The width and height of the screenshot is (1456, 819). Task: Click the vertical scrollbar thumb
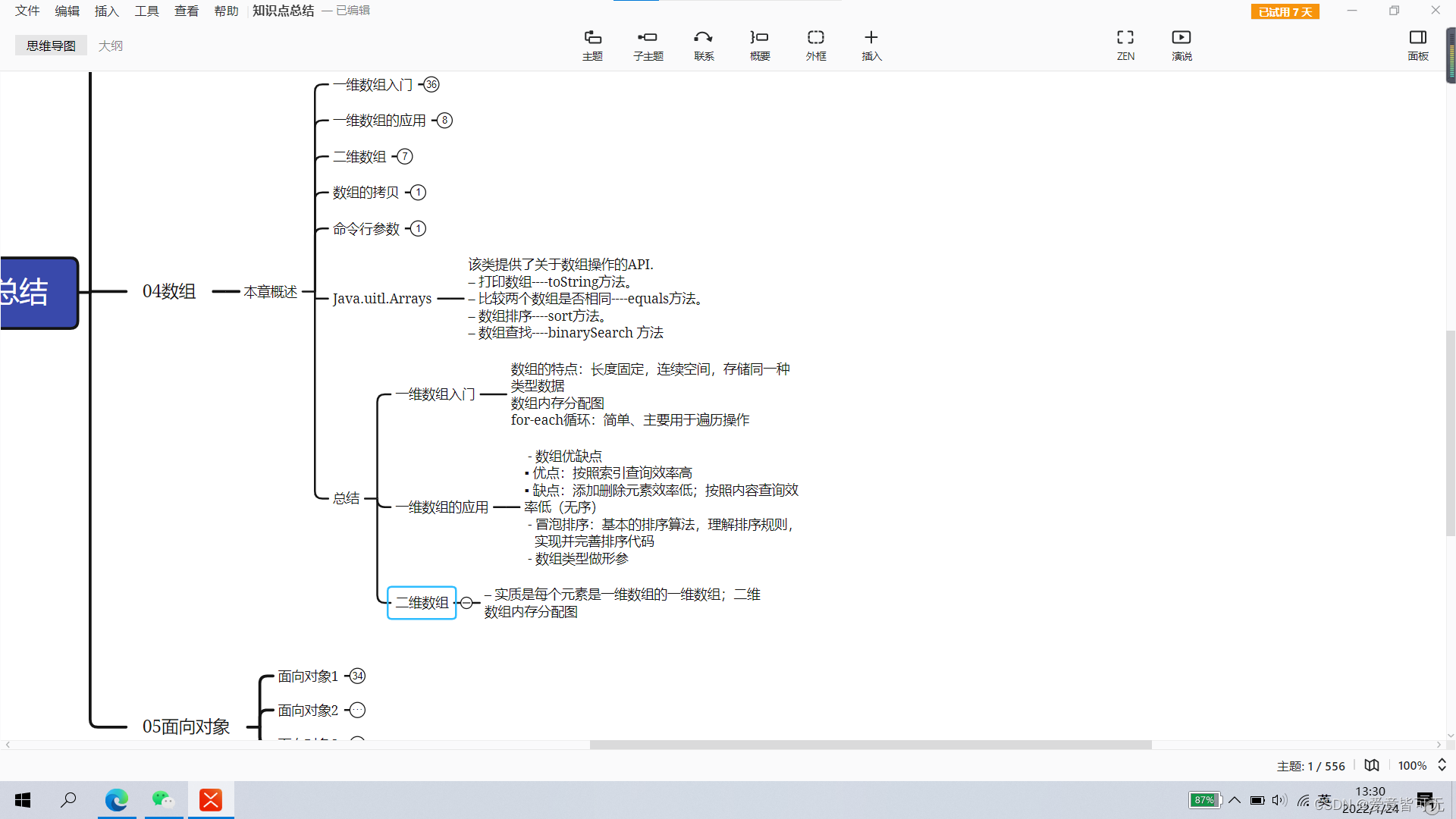pyautogui.click(x=1451, y=432)
